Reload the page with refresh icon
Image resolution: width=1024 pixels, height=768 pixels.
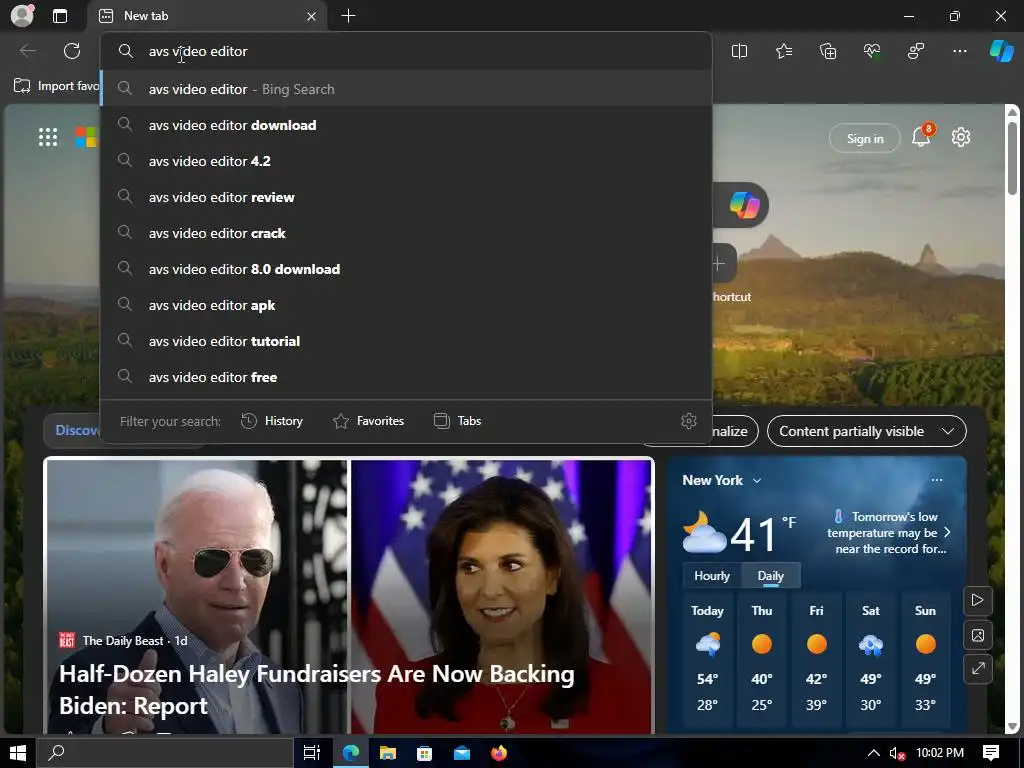(x=72, y=51)
